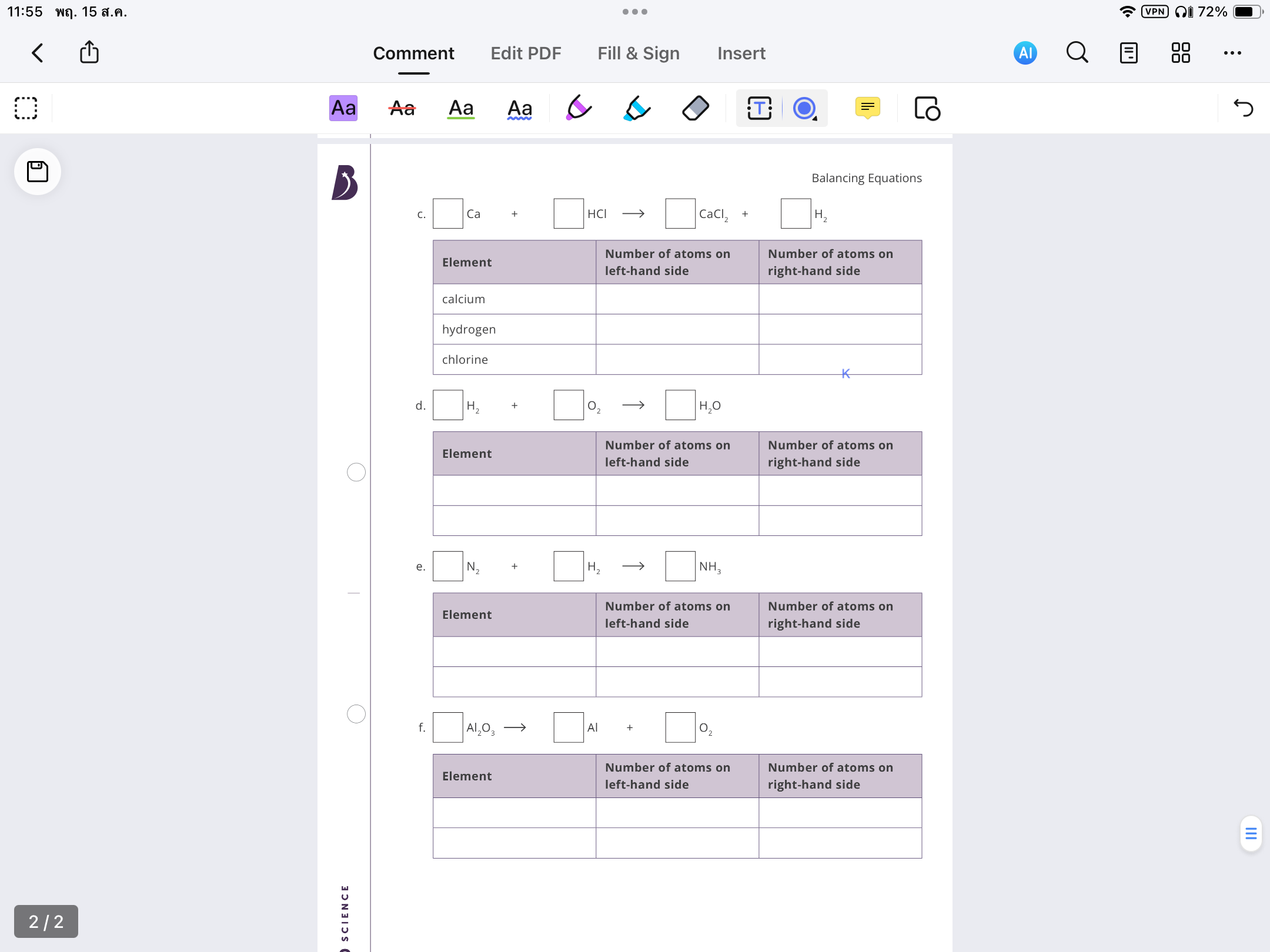
Task: Fill coefficient box before NH3
Action: 680,566
